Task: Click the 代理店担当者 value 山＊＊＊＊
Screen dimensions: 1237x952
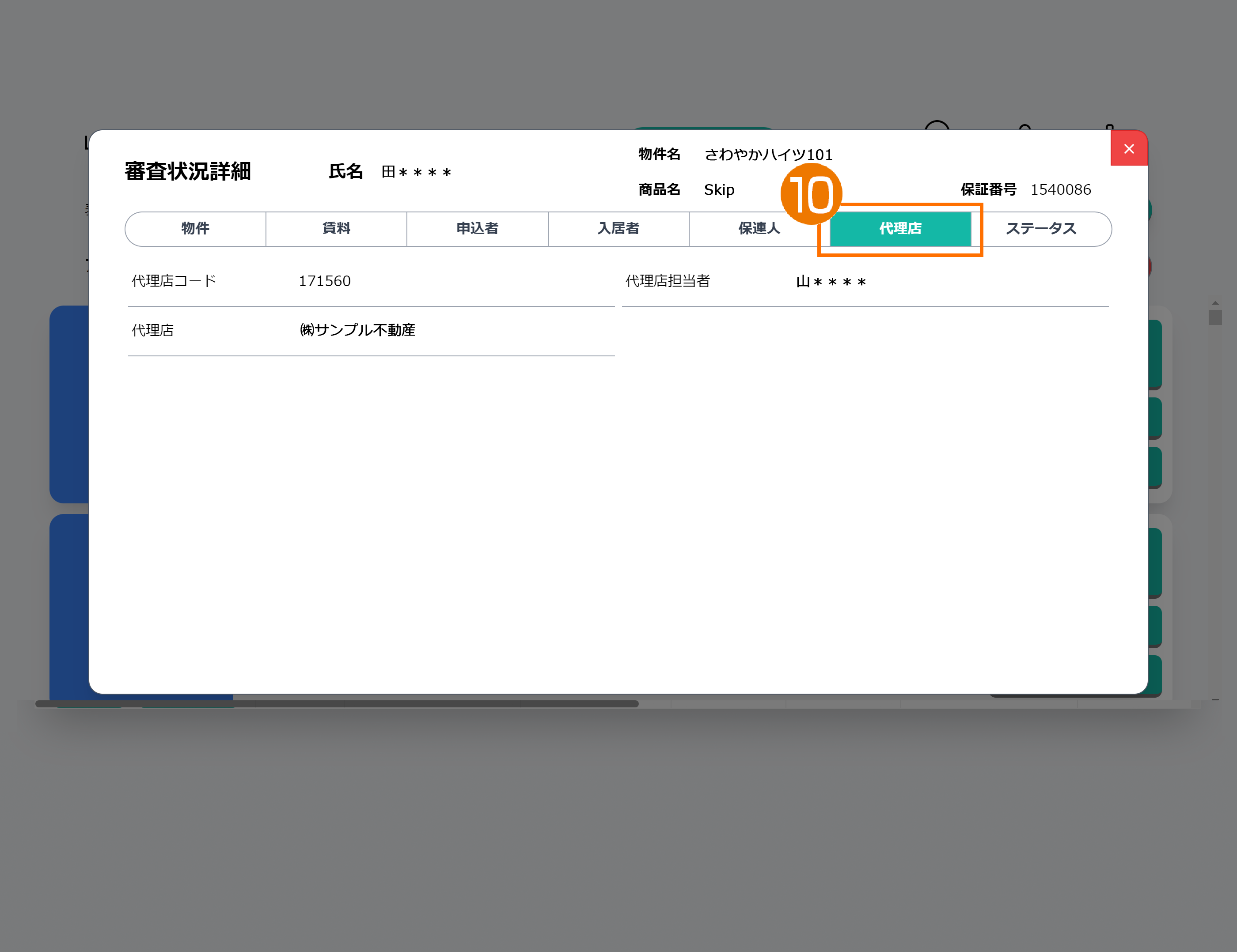Action: (x=831, y=281)
